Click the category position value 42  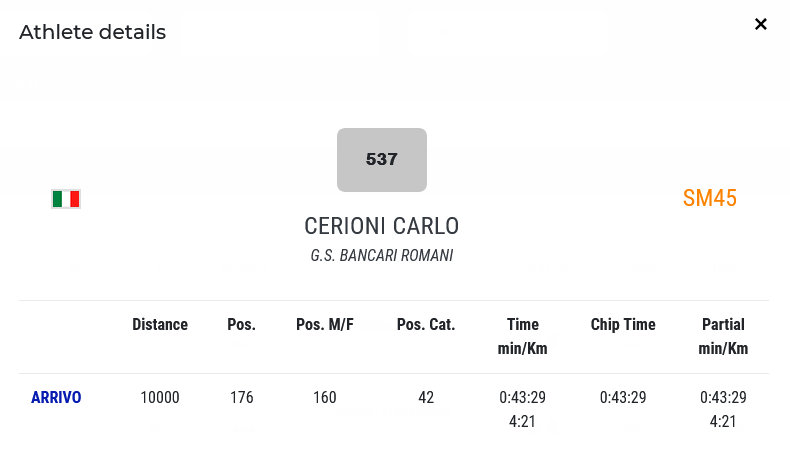426,398
